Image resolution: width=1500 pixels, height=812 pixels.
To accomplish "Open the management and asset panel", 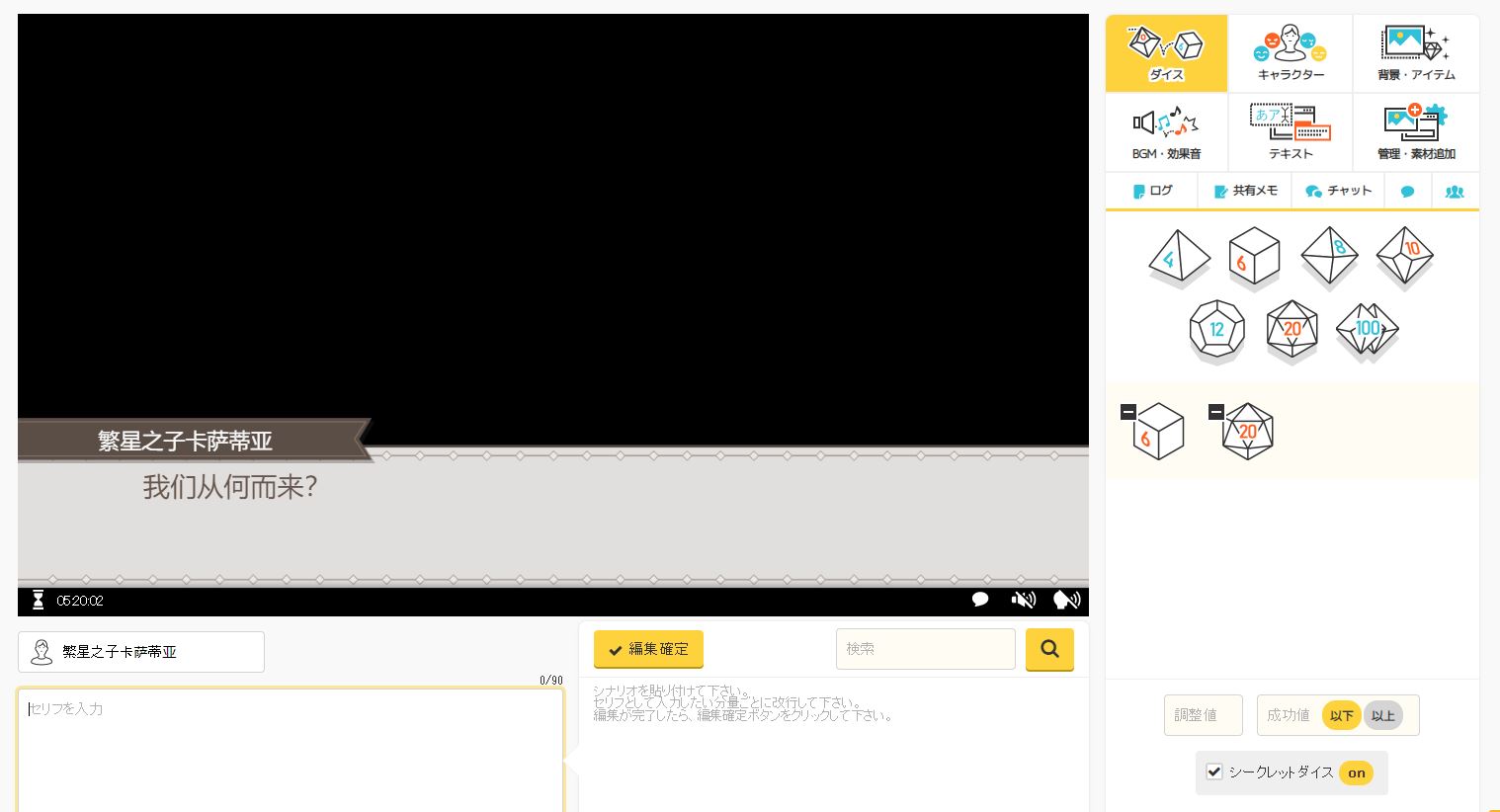I will pyautogui.click(x=1415, y=132).
